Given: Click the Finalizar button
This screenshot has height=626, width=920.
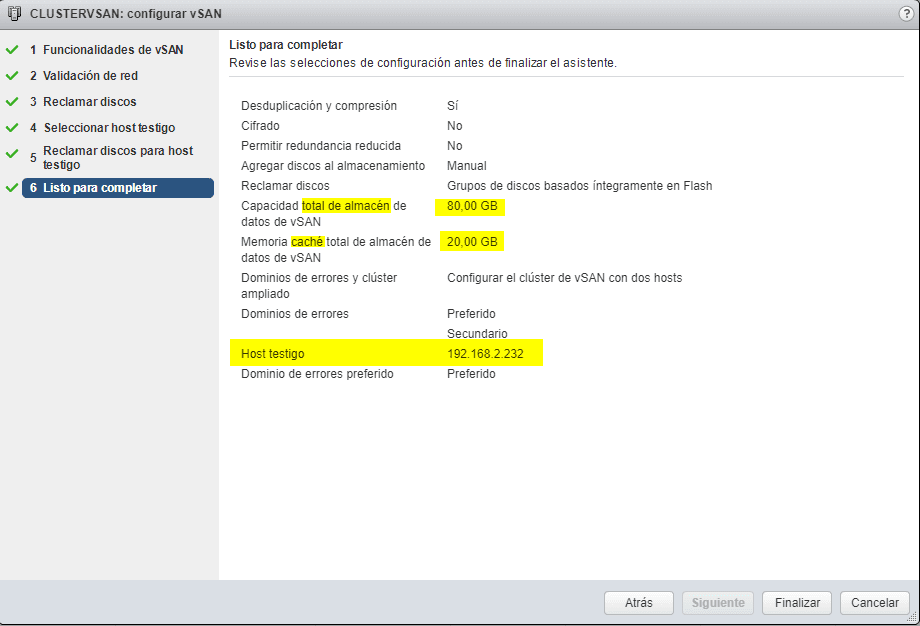Looking at the screenshot, I should (x=796, y=603).
